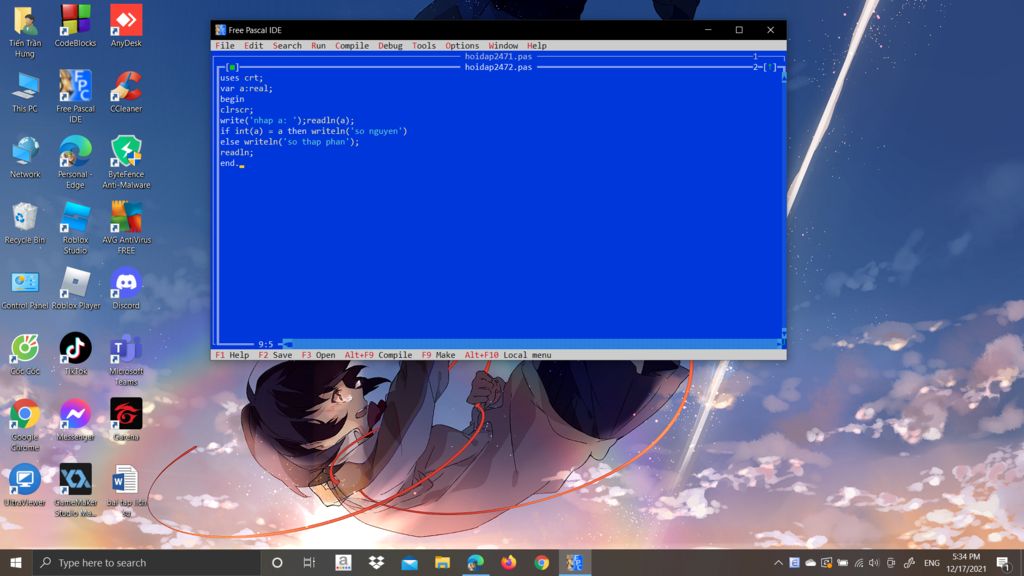Open the Search menu
Screen dimensions: 1024x576
287,46
